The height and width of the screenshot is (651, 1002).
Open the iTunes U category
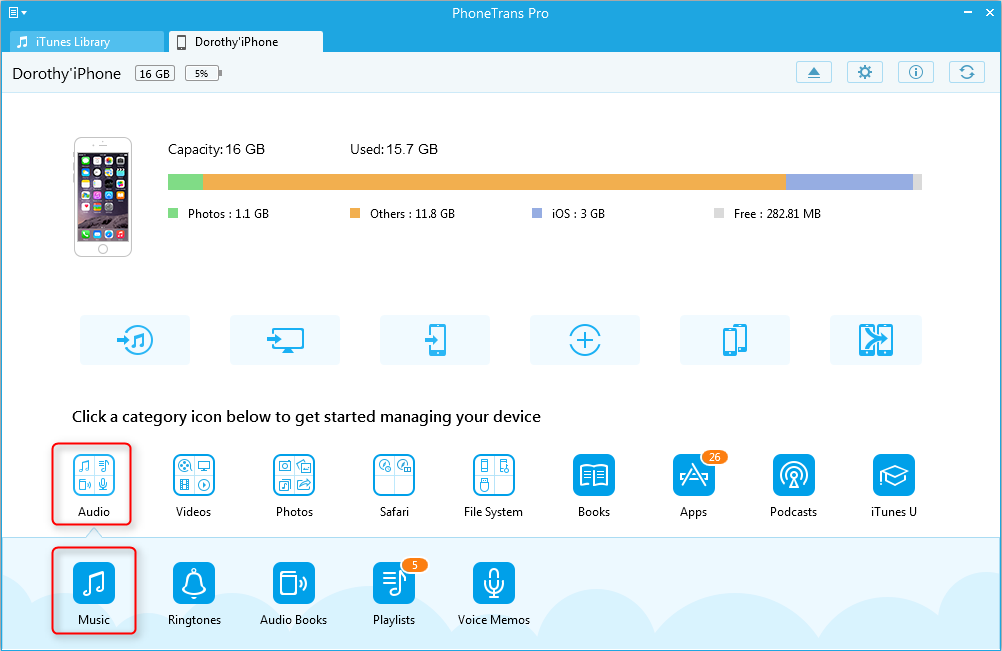click(x=894, y=475)
